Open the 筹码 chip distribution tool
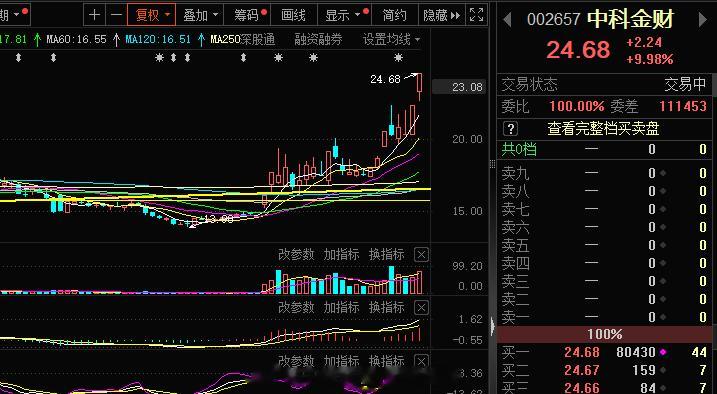 click(x=247, y=15)
